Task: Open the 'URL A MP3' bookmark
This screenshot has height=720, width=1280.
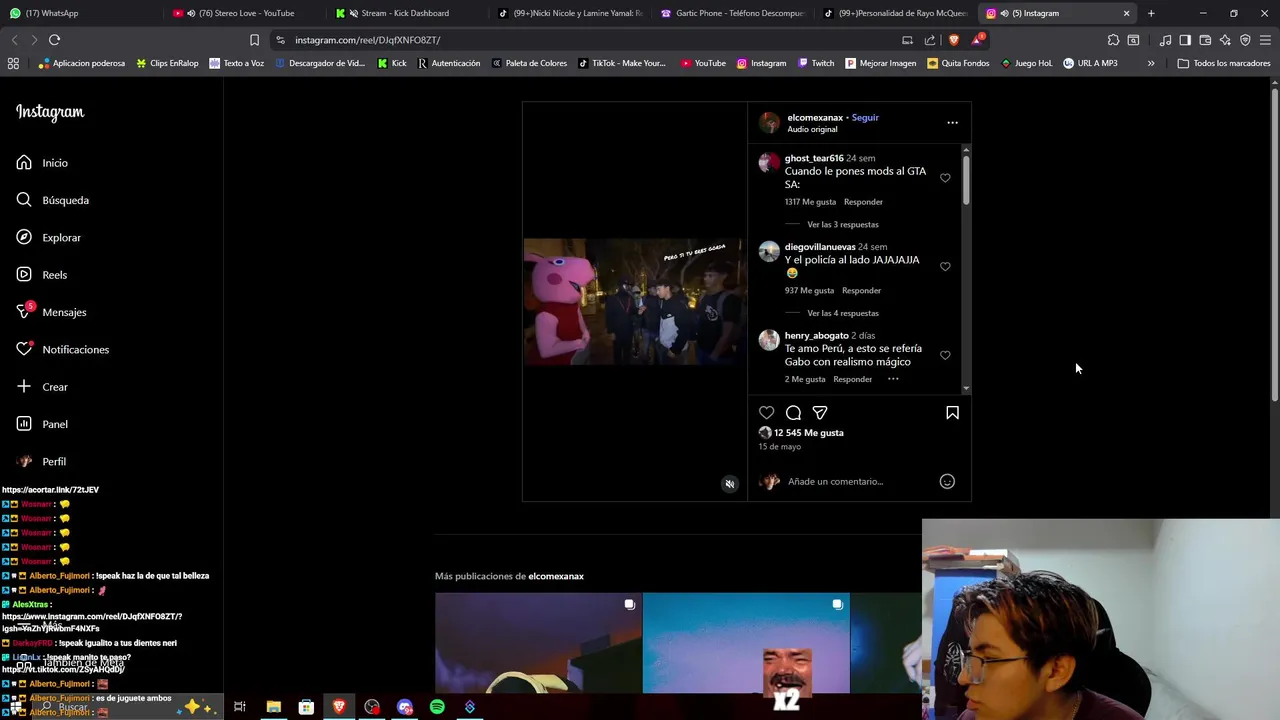Action: (1090, 63)
